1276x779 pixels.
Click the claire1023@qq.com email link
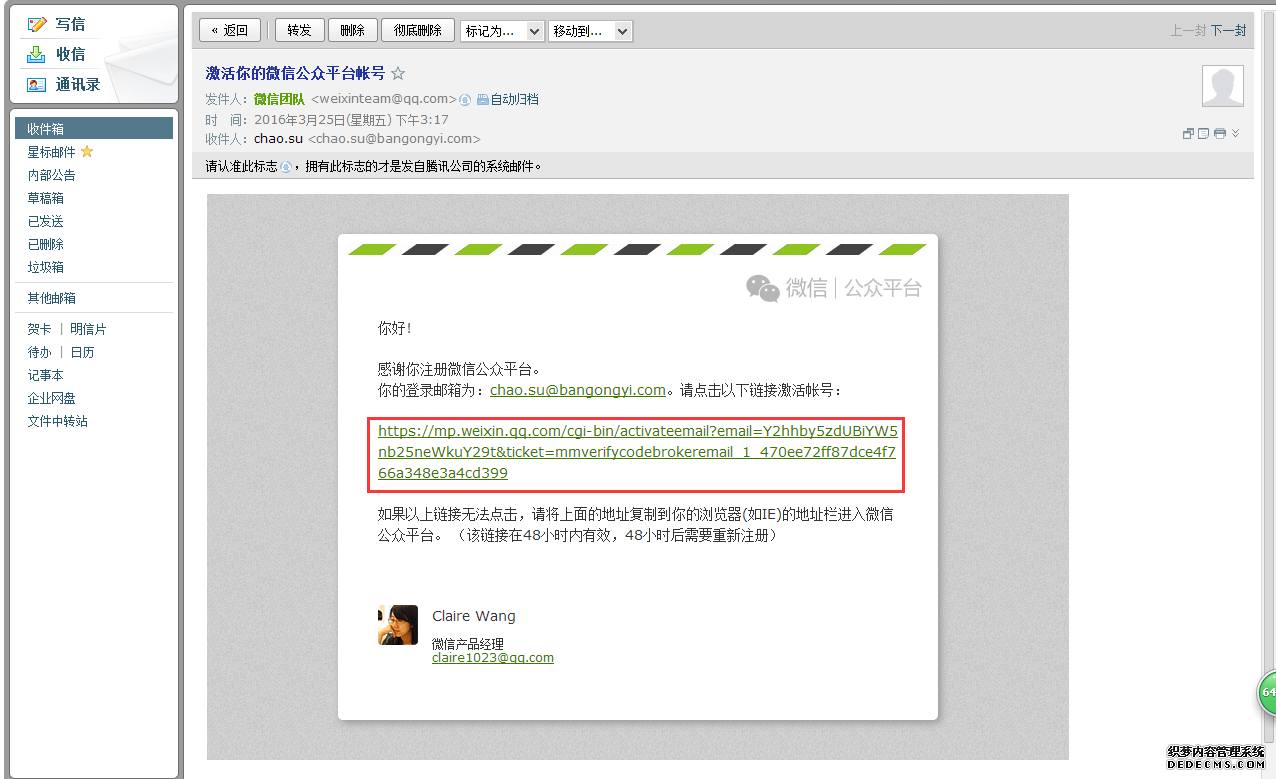pyautogui.click(x=493, y=658)
